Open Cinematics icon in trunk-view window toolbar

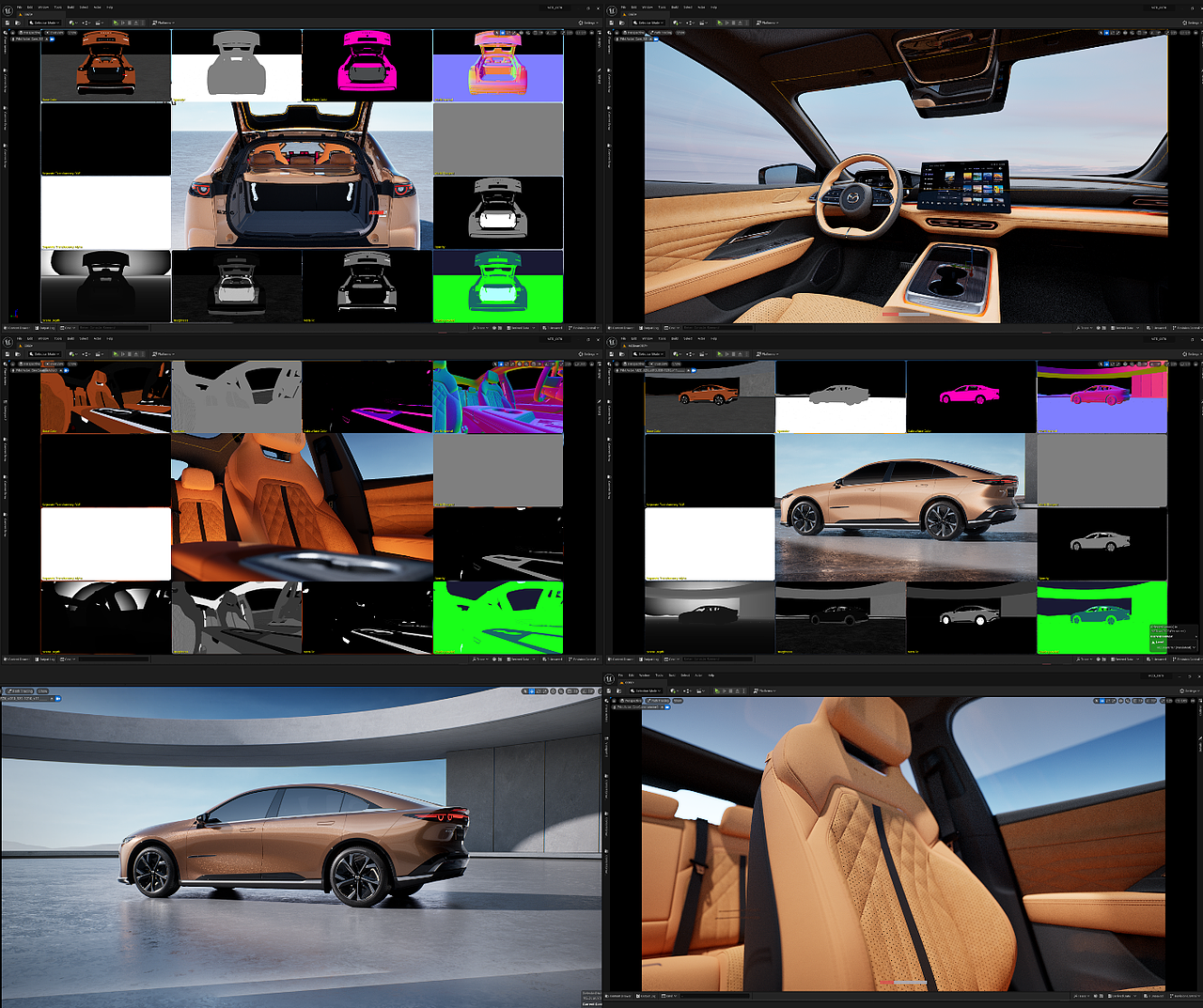[99, 23]
